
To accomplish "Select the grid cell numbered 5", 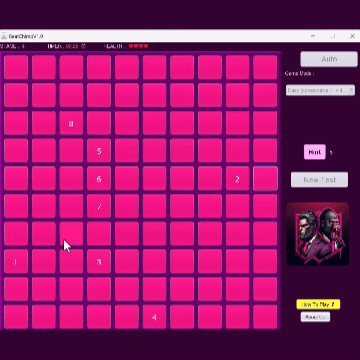I will (x=99, y=151).
